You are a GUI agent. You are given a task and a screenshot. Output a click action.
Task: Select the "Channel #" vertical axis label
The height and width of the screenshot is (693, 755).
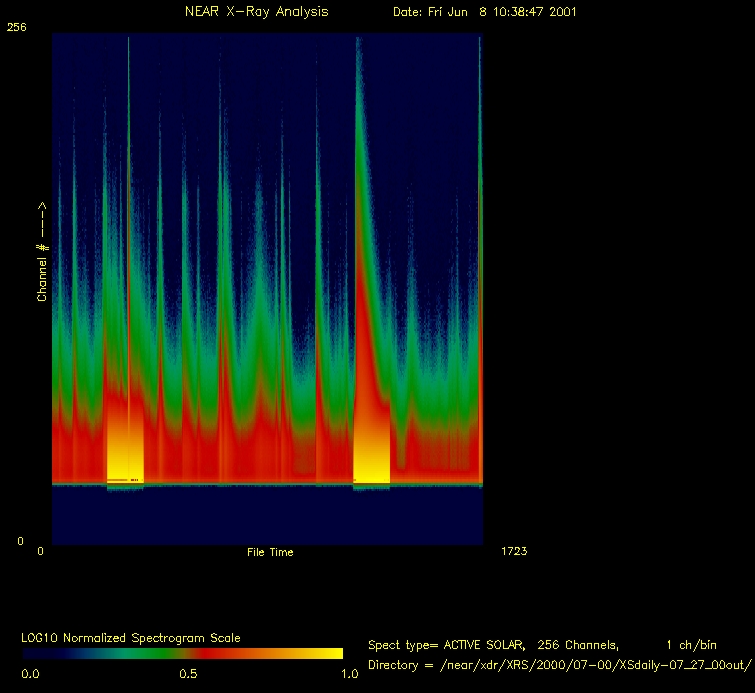[x=43, y=252]
